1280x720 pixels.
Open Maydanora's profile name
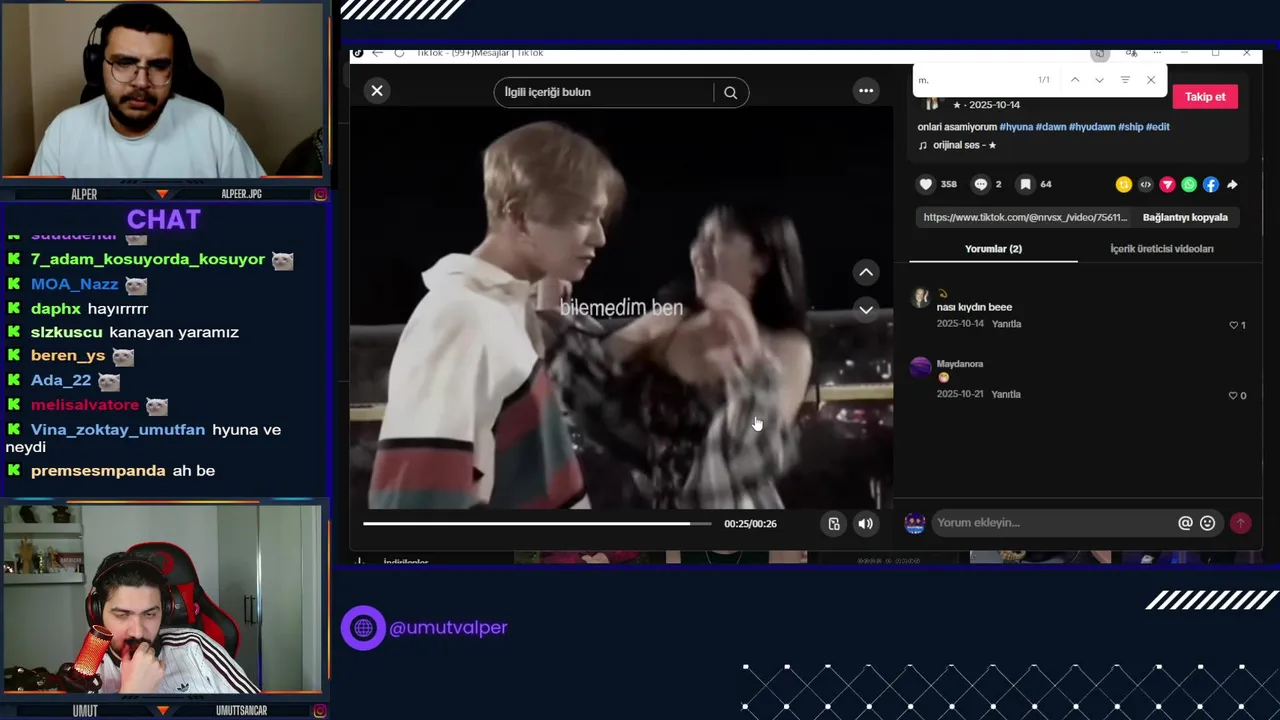click(x=960, y=364)
